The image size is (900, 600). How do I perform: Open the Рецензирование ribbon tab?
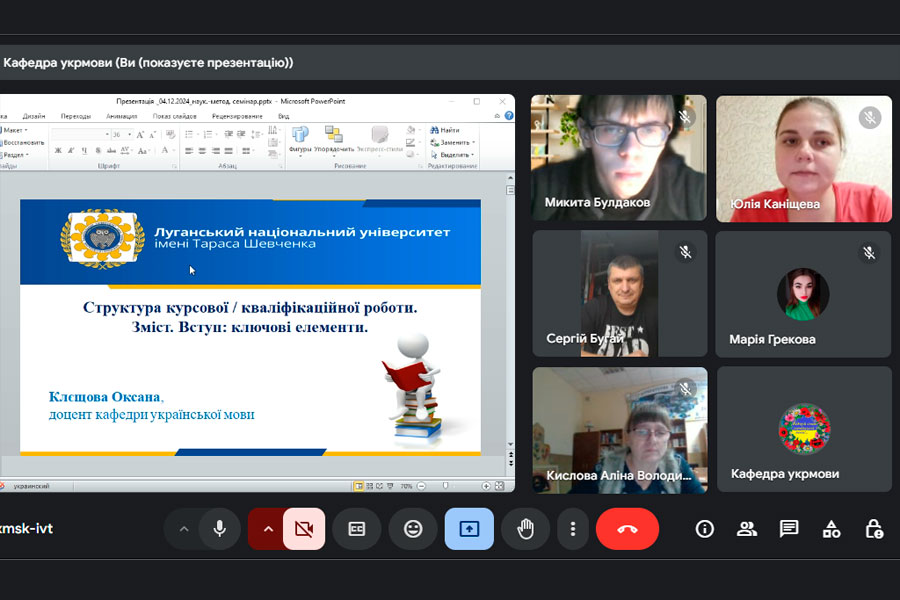[x=237, y=116]
